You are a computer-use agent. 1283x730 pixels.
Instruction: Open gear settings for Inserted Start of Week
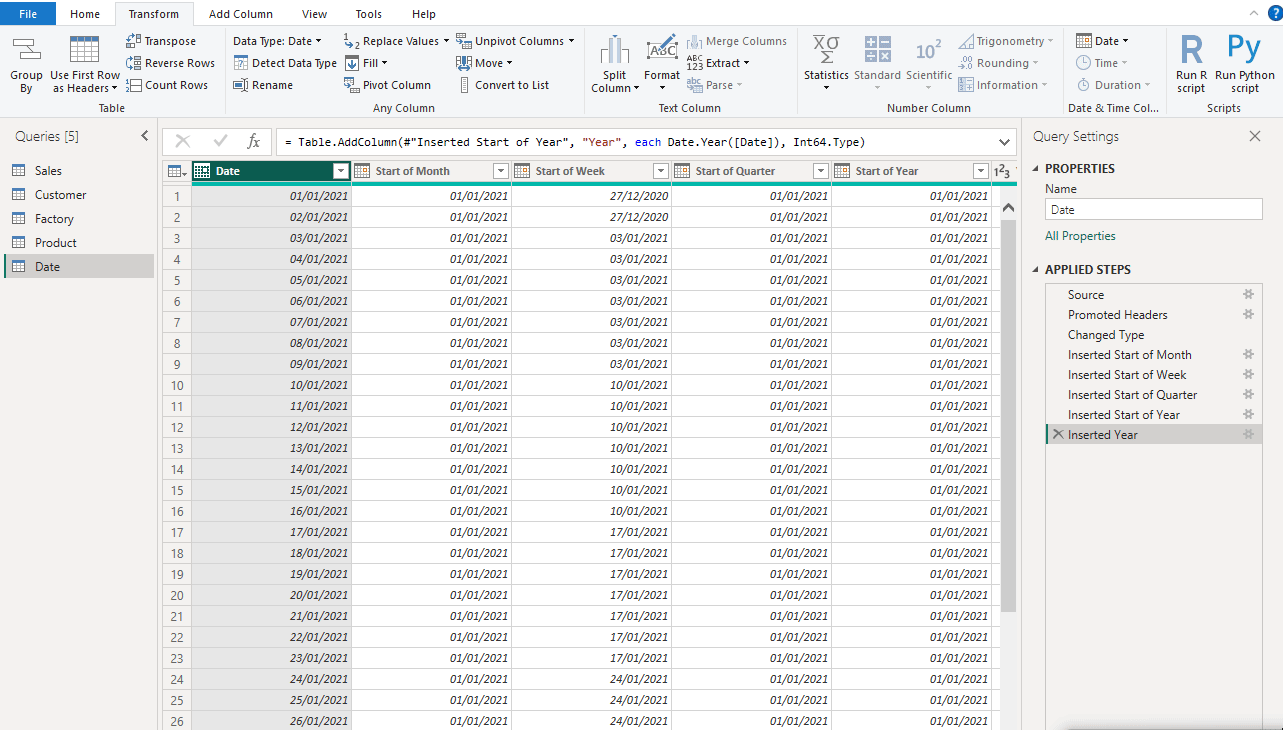tap(1248, 375)
